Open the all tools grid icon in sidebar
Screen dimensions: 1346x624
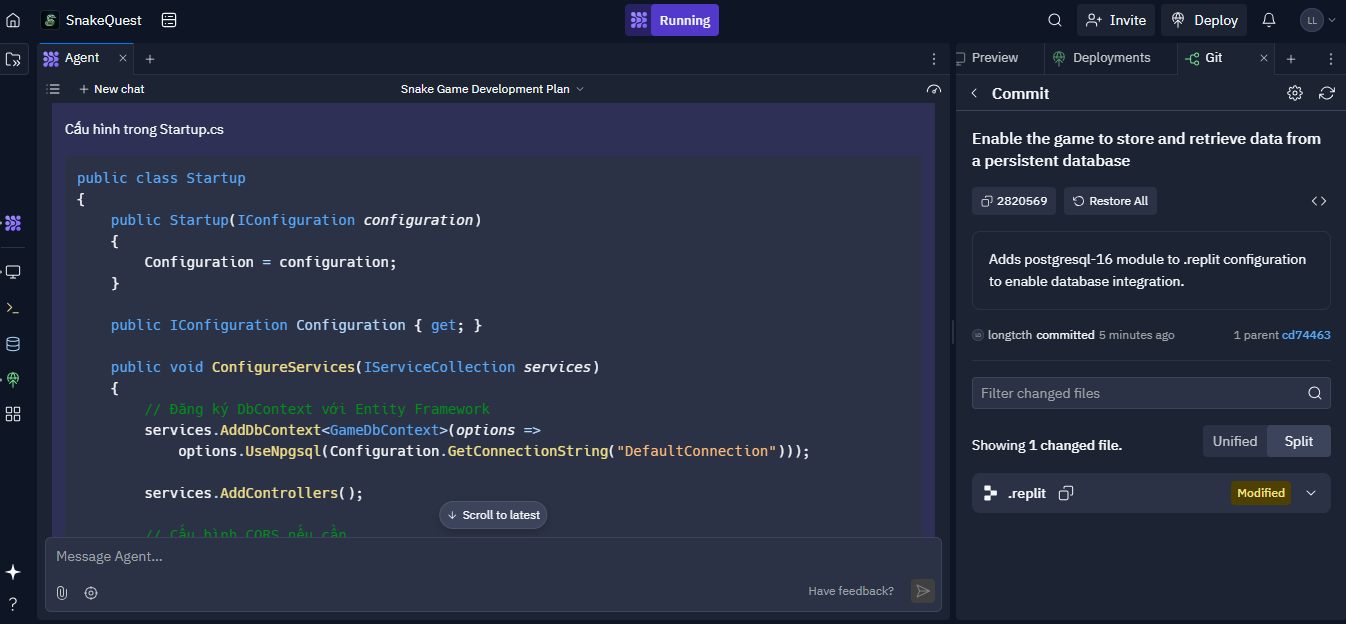pyautogui.click(x=13, y=414)
